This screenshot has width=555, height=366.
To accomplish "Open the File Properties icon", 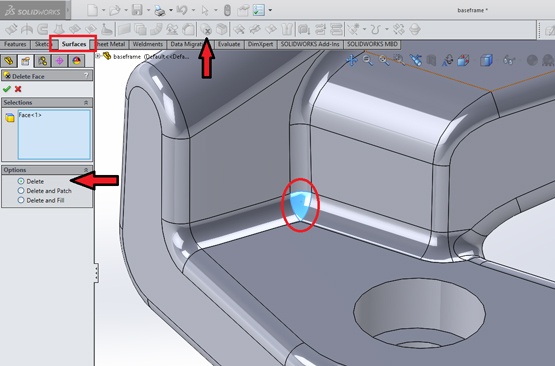I will (243, 11).
